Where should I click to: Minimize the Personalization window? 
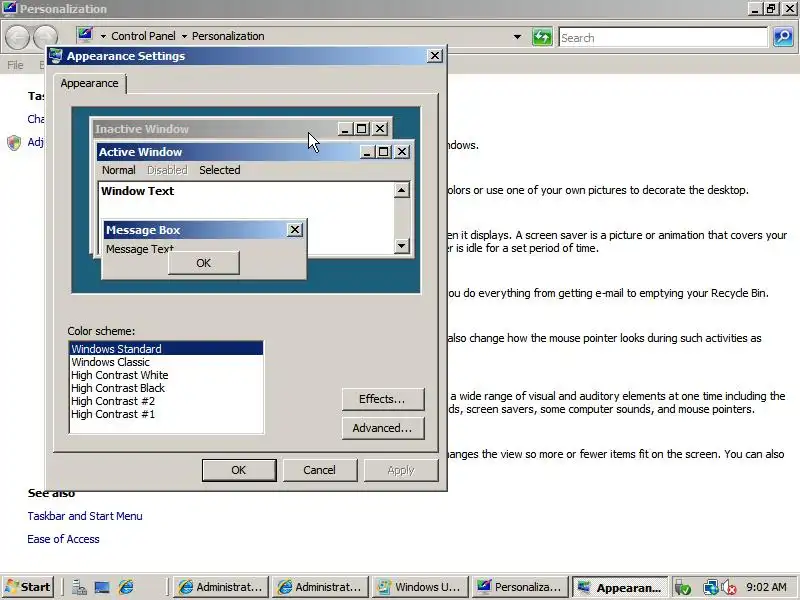[755, 8]
